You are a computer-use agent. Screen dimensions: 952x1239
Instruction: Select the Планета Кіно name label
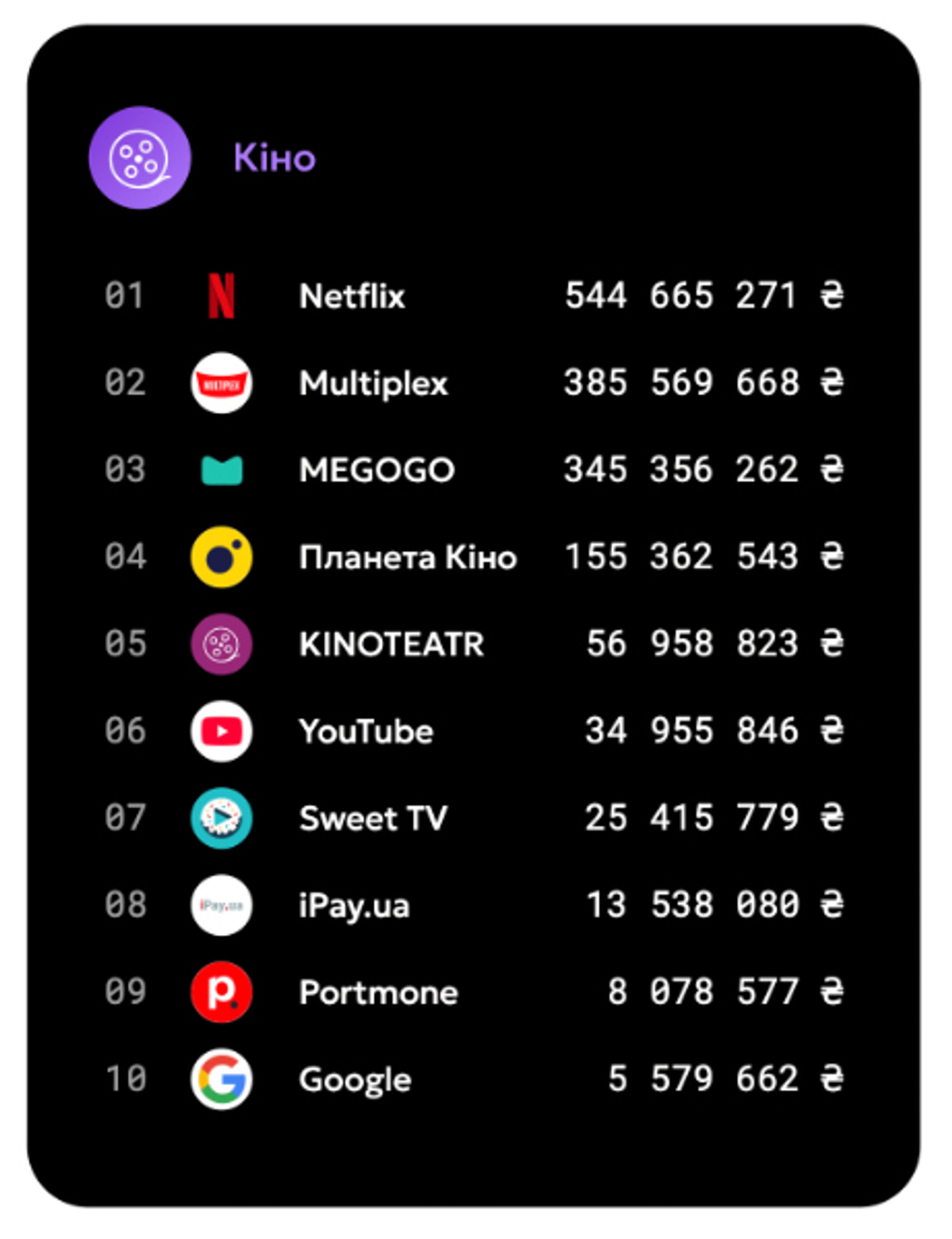point(409,558)
